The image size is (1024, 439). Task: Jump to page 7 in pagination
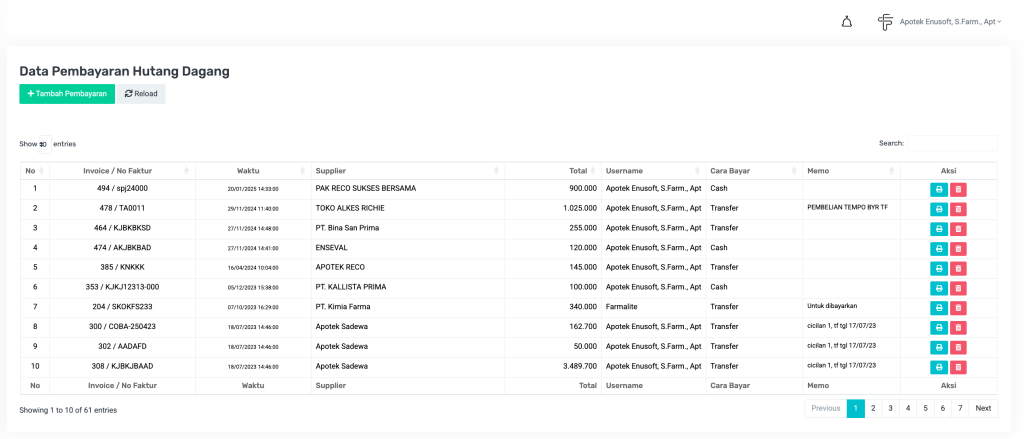point(959,408)
